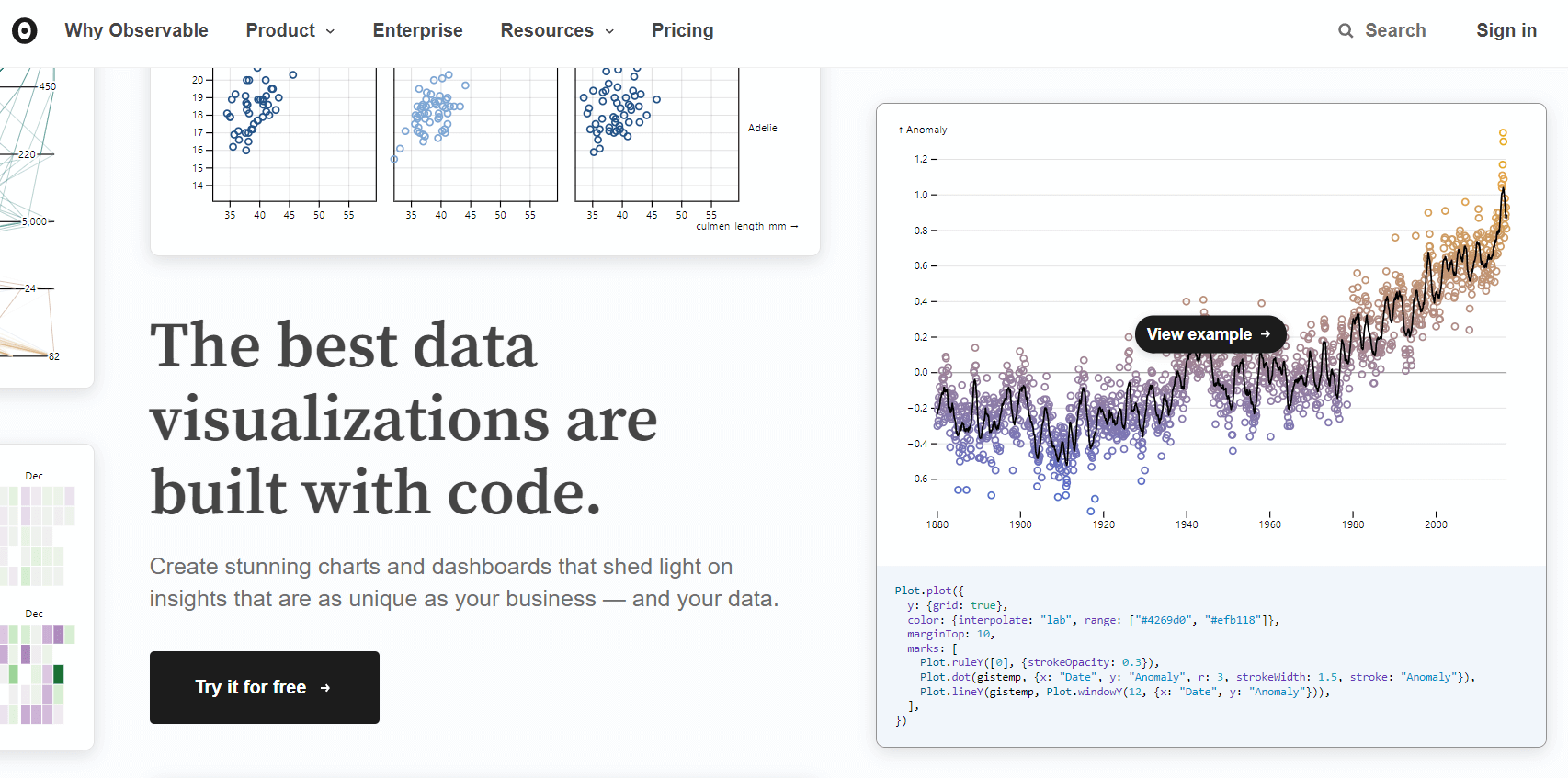Click the Anomaly axis label arrow
The image size is (1568, 778).
coord(900,130)
